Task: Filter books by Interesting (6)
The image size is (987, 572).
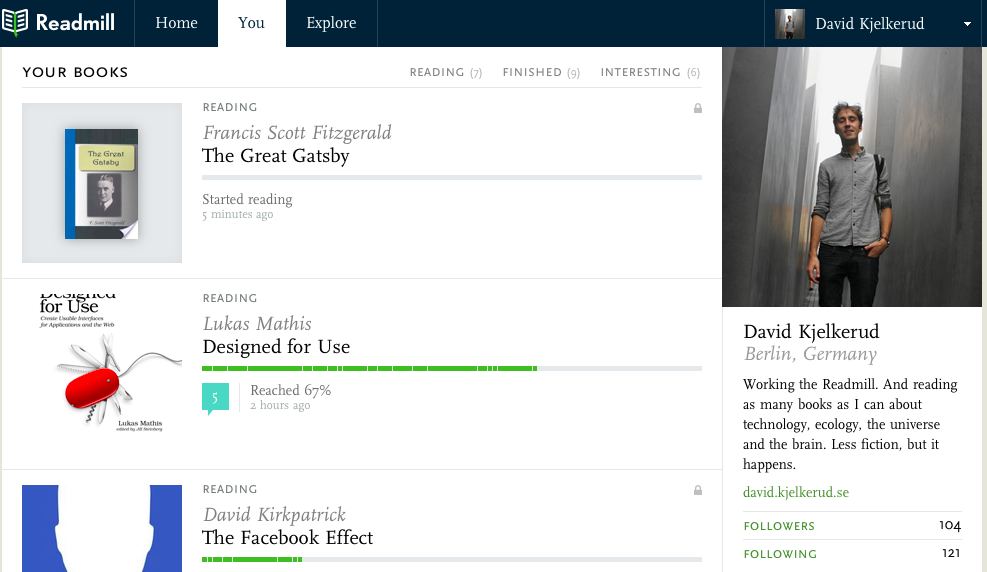Action: click(x=650, y=72)
